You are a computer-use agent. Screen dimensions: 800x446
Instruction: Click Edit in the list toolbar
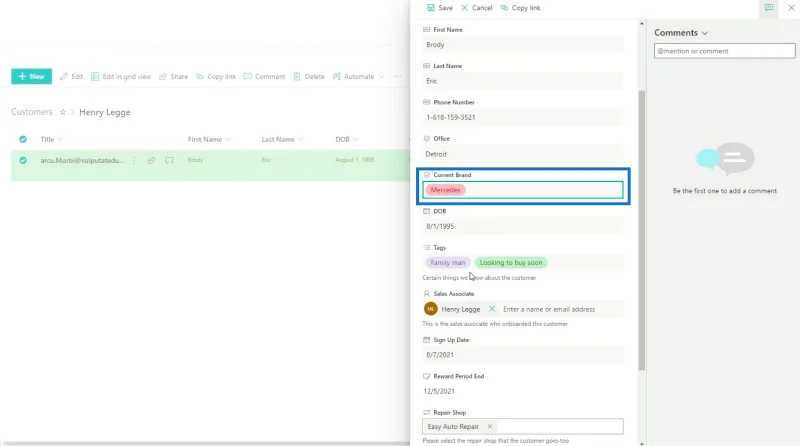(71, 77)
